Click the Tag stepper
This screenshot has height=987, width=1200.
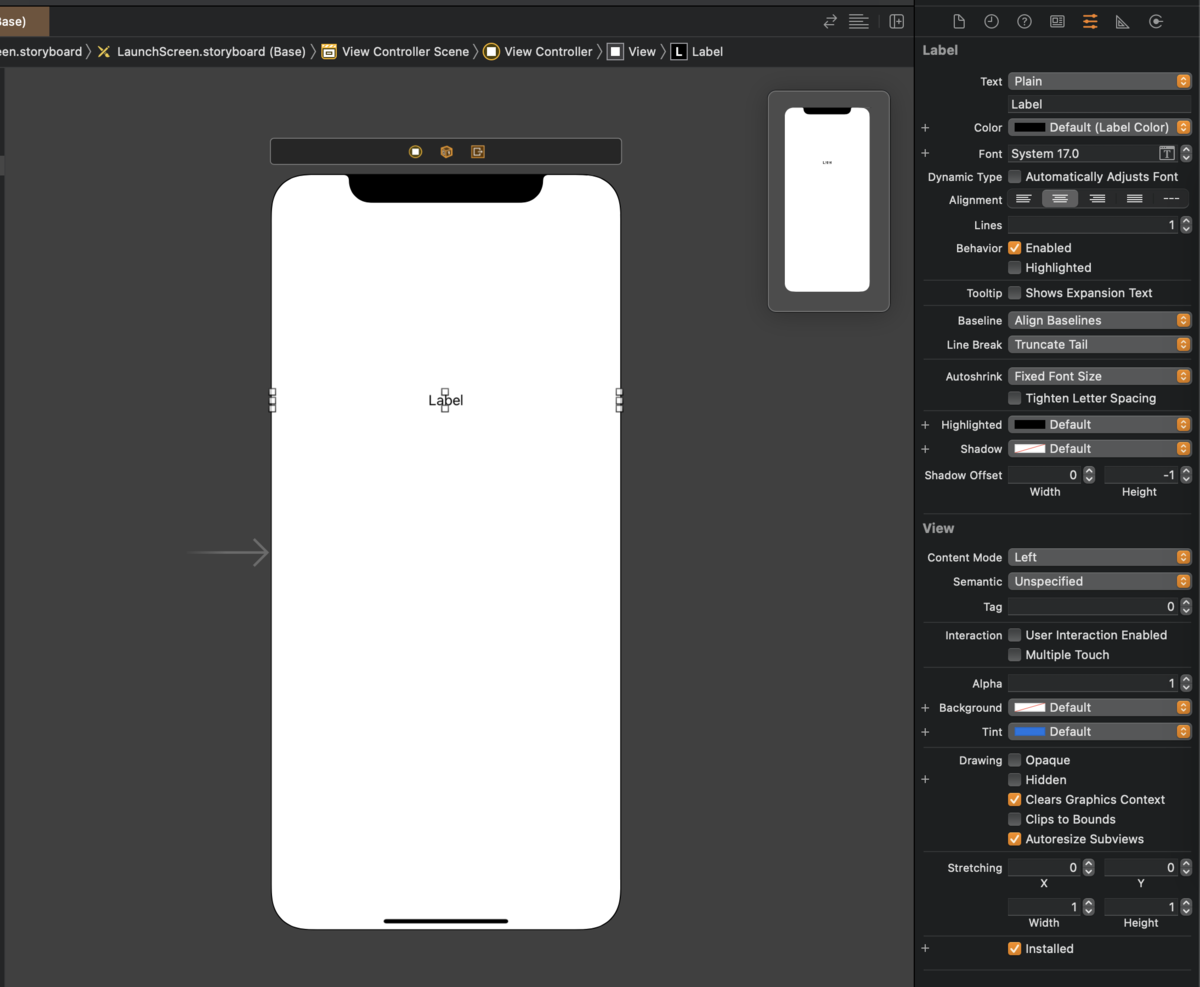tap(1186, 607)
